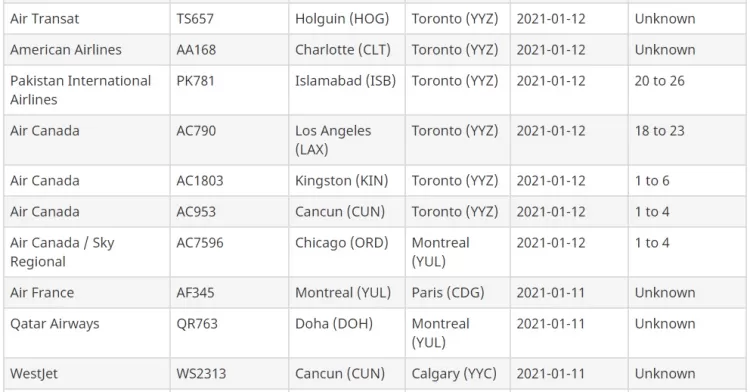Select flight AC1803 cell
Image resolution: width=750 pixels, height=392 pixels.
(x=229, y=181)
